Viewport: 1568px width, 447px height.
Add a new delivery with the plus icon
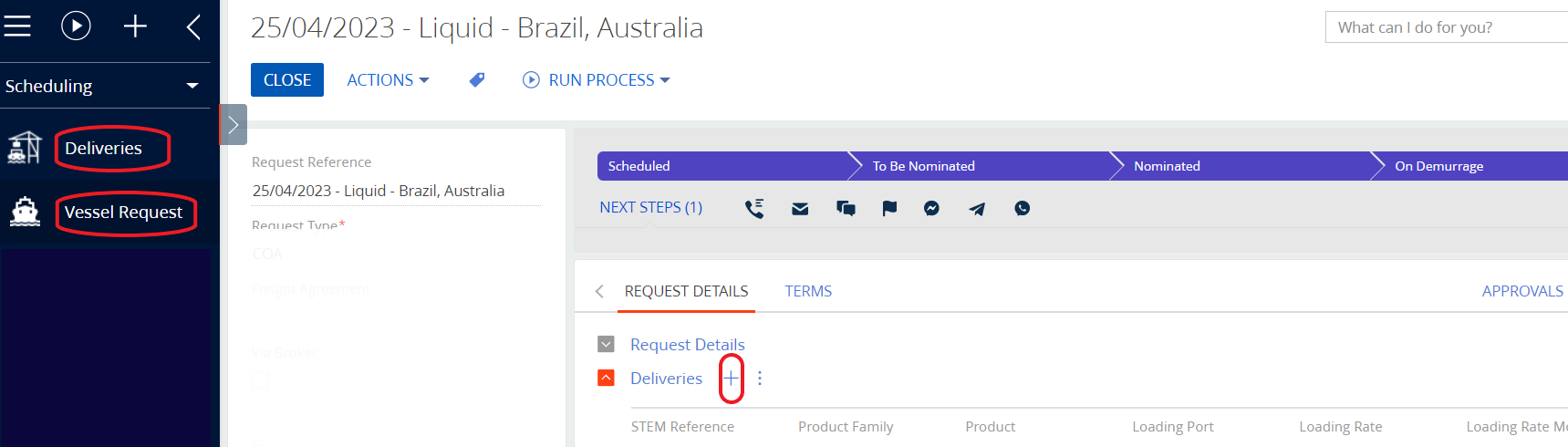point(732,379)
